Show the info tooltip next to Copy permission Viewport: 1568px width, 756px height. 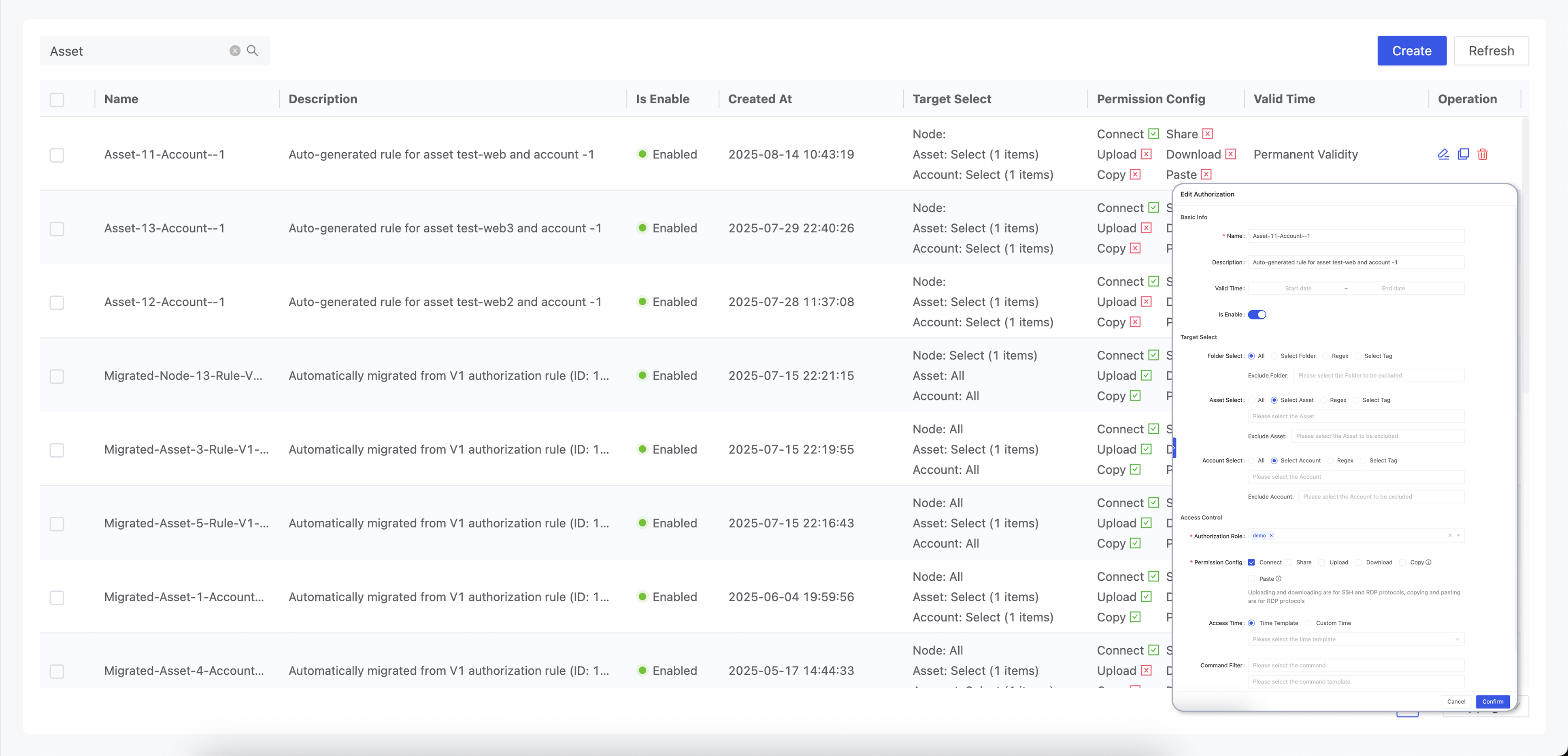1429,562
